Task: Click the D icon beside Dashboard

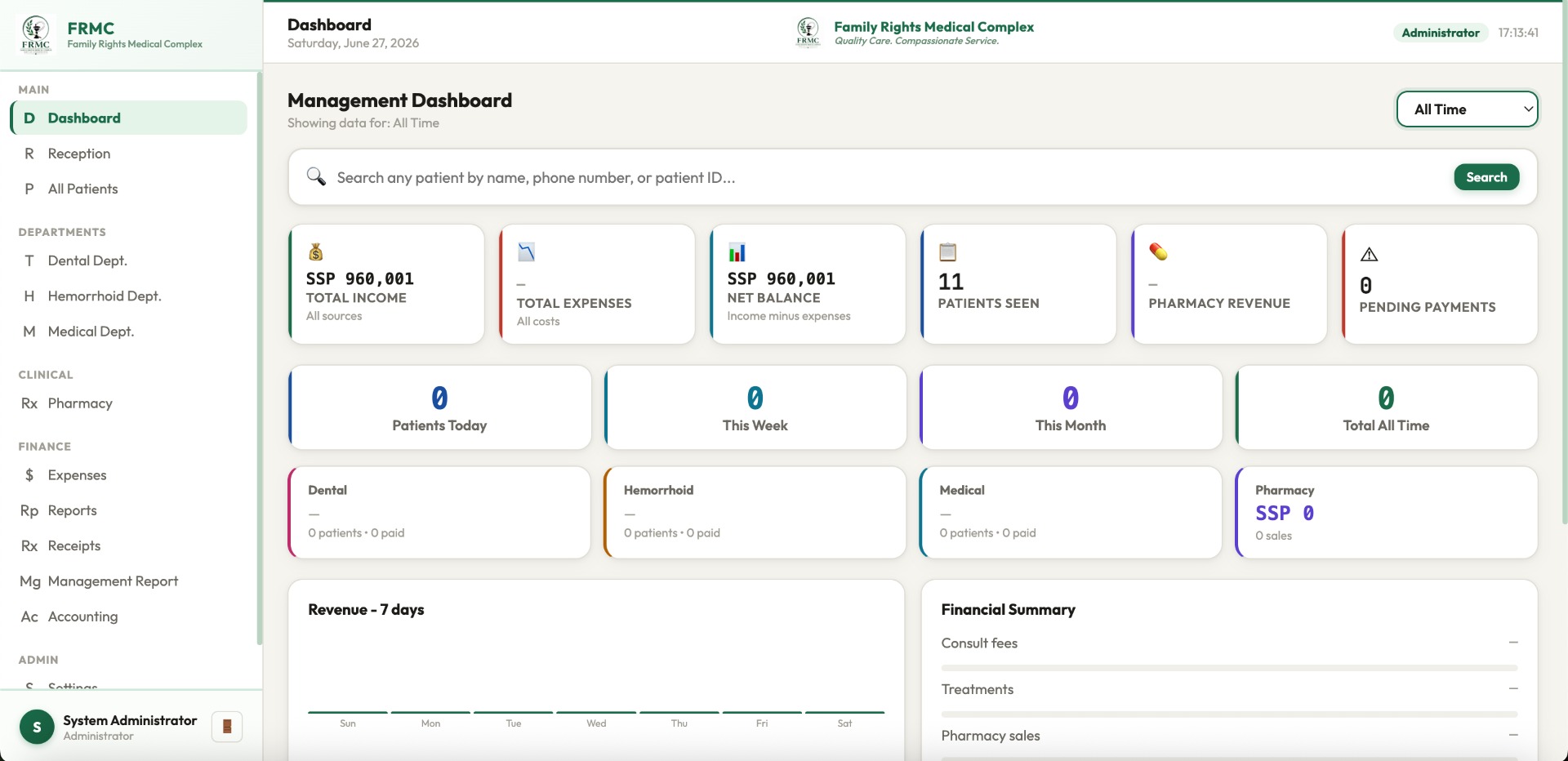Action: (29, 118)
